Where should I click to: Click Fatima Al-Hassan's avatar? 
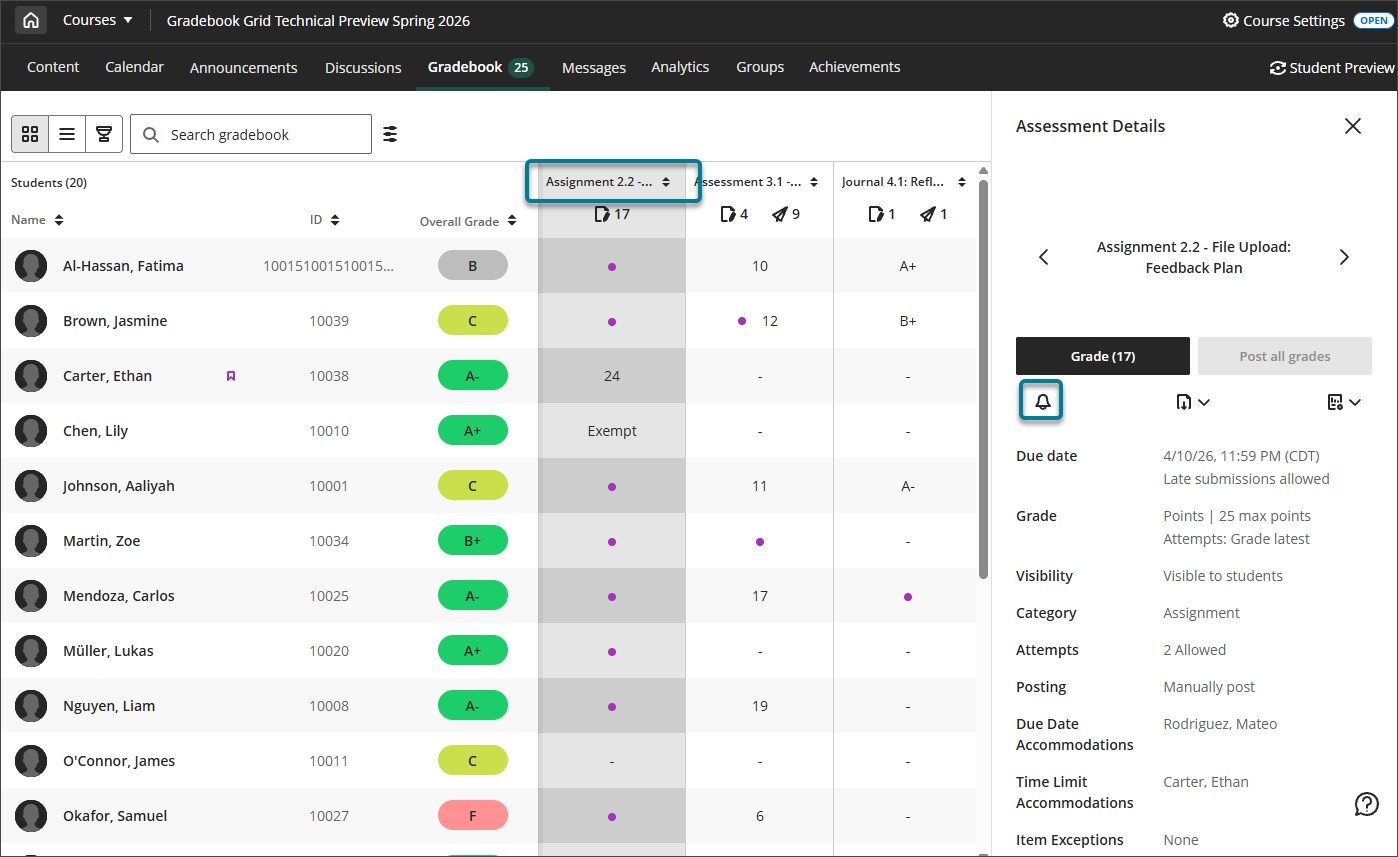(31, 266)
